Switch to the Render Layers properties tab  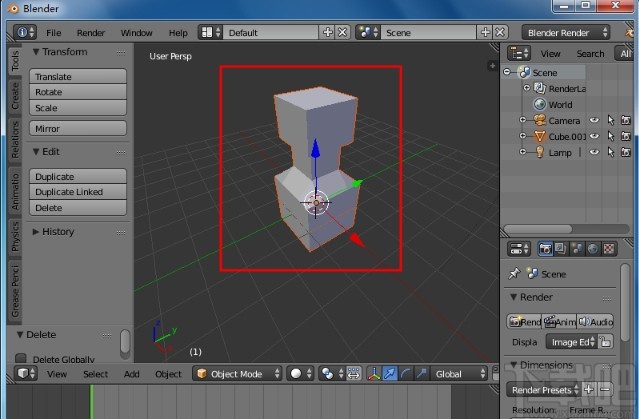tap(561, 249)
